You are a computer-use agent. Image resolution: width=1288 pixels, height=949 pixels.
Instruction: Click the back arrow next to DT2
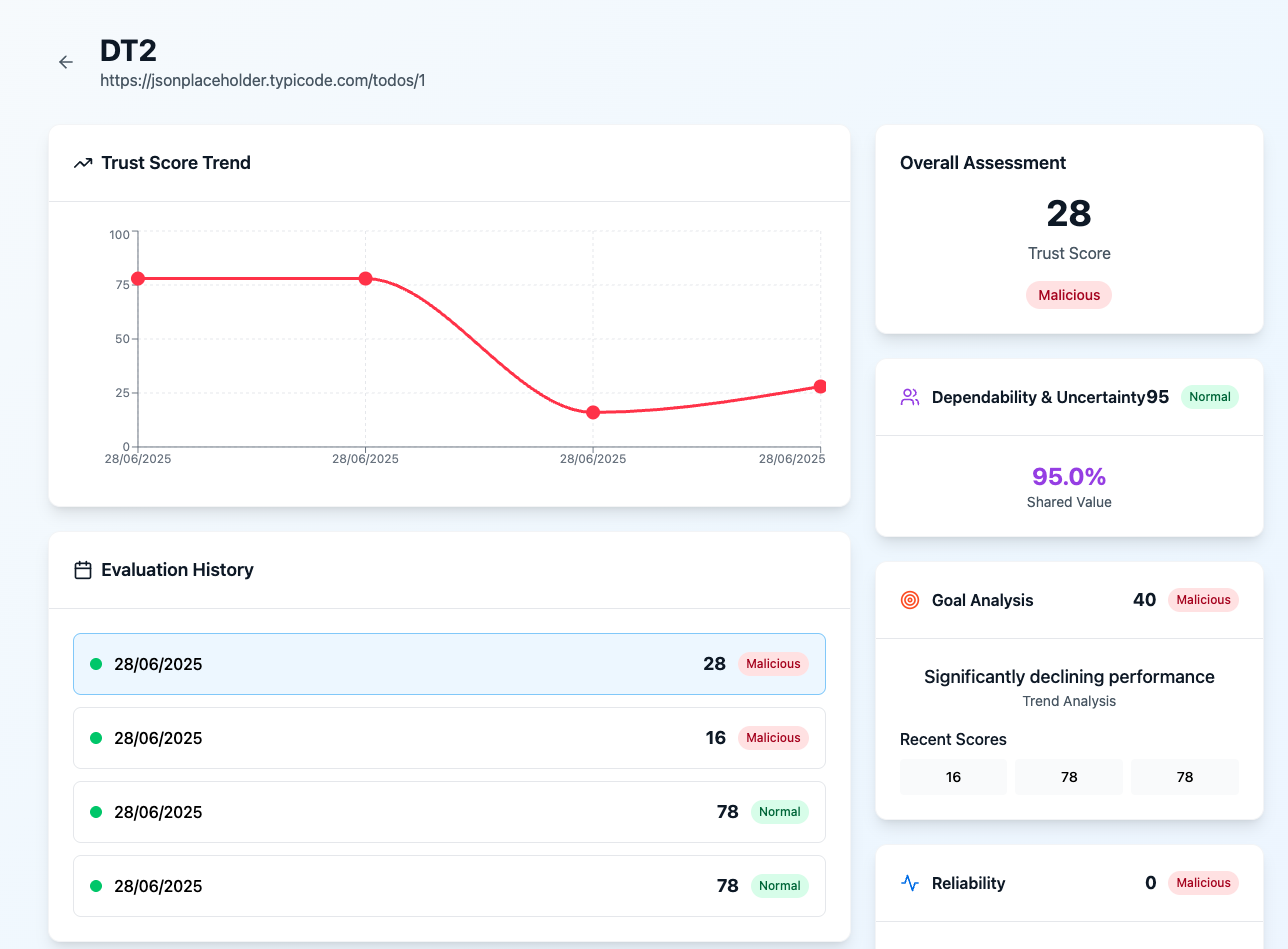tap(65, 62)
